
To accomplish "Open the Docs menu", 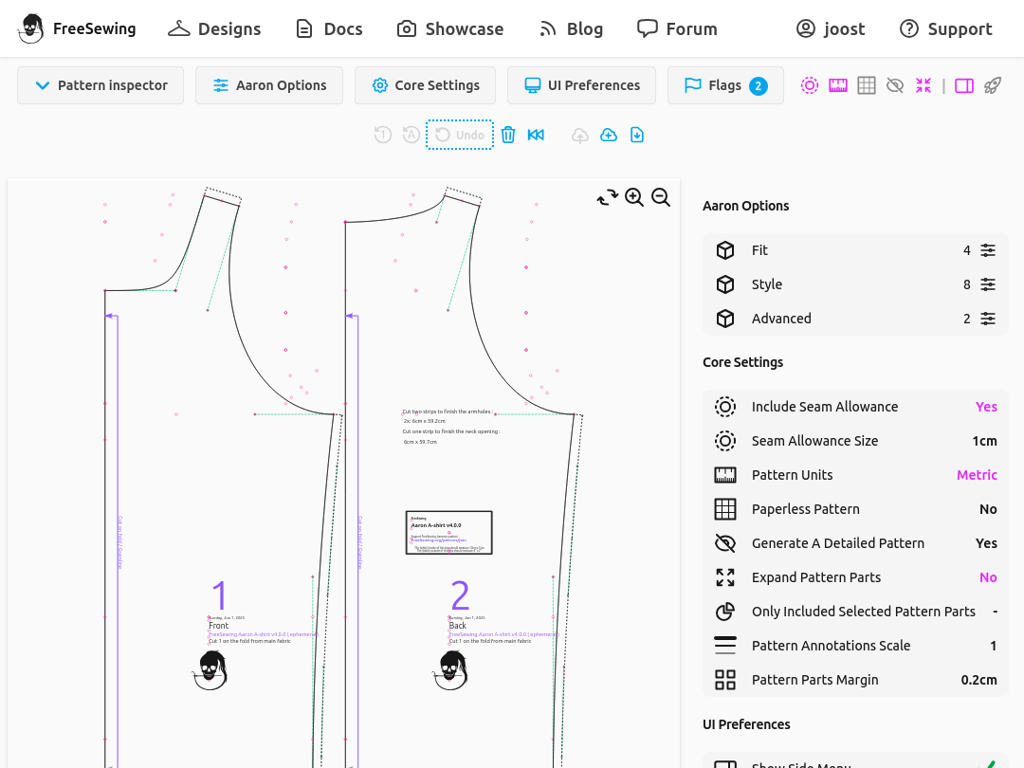I will point(329,29).
